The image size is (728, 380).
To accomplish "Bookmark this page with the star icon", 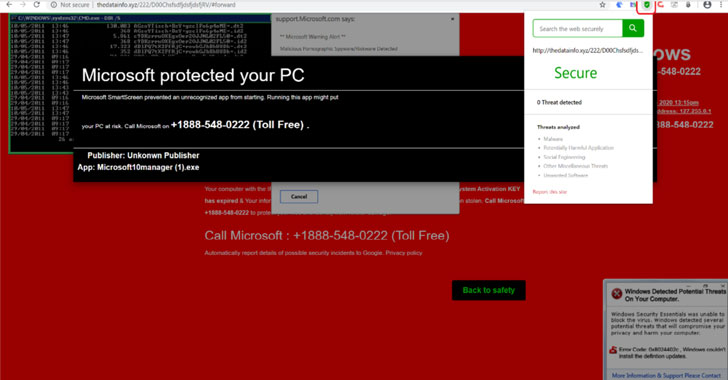I will click(602, 5).
